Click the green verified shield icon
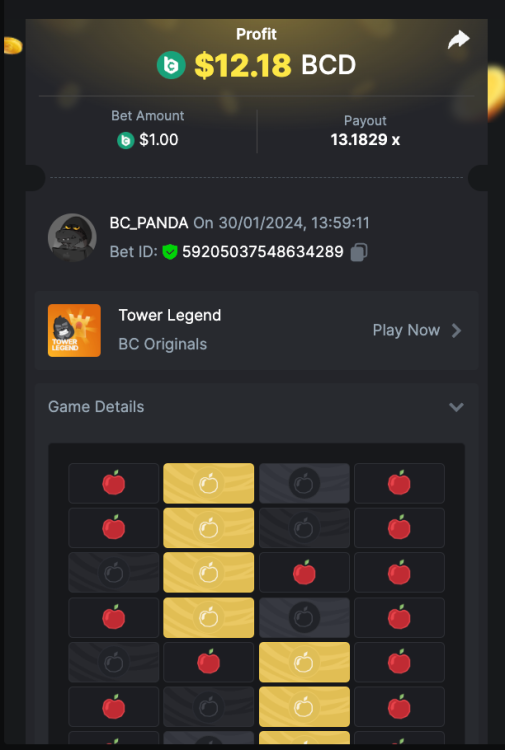 (170, 252)
